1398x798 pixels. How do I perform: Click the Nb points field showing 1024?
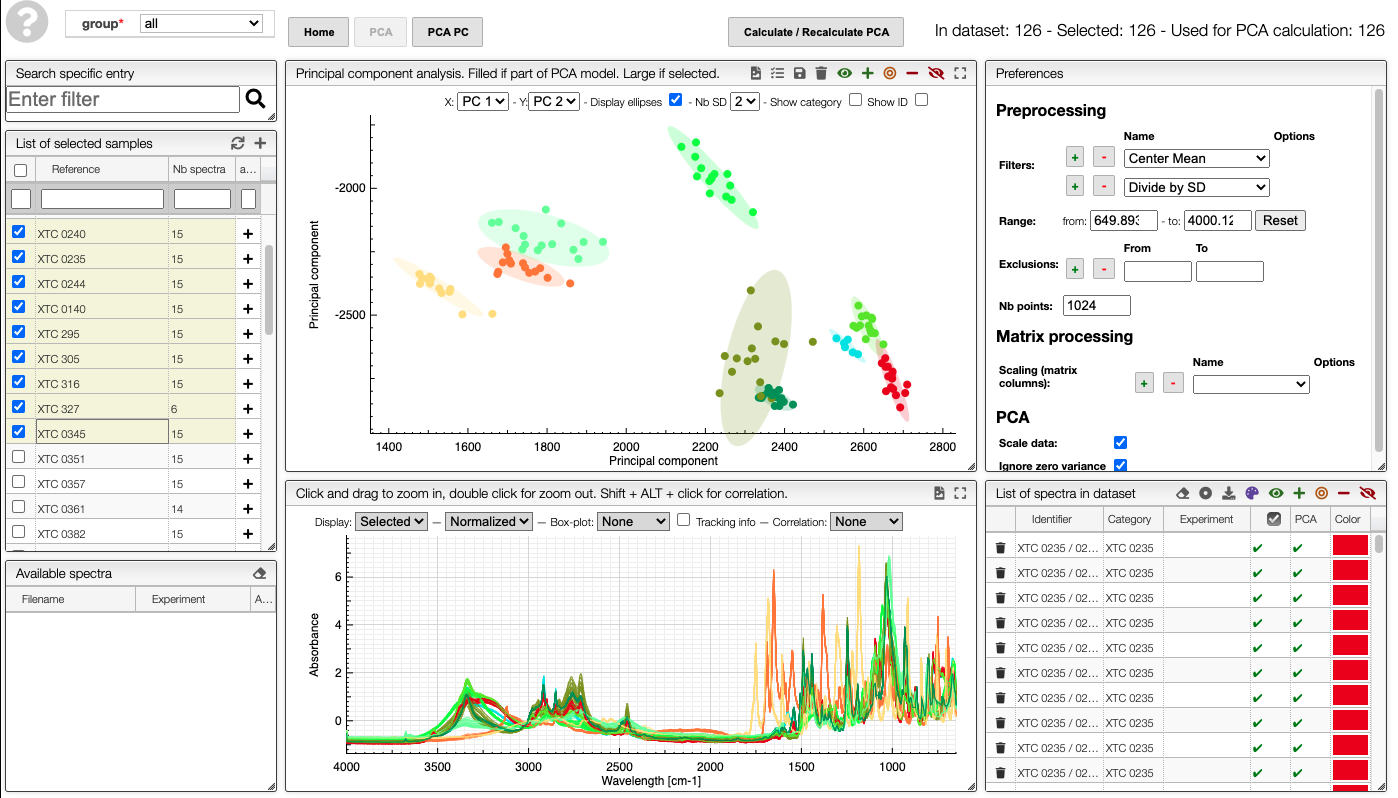[1097, 305]
